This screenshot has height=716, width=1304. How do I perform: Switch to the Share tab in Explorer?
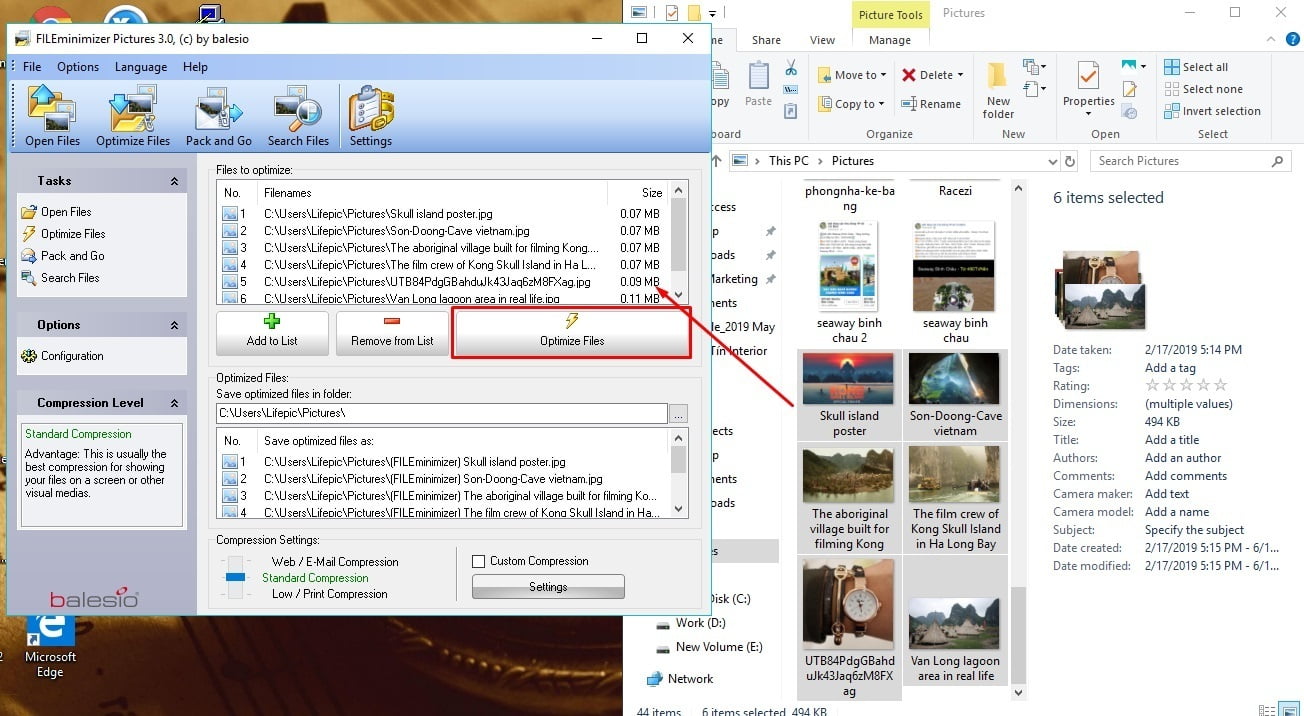pos(767,40)
